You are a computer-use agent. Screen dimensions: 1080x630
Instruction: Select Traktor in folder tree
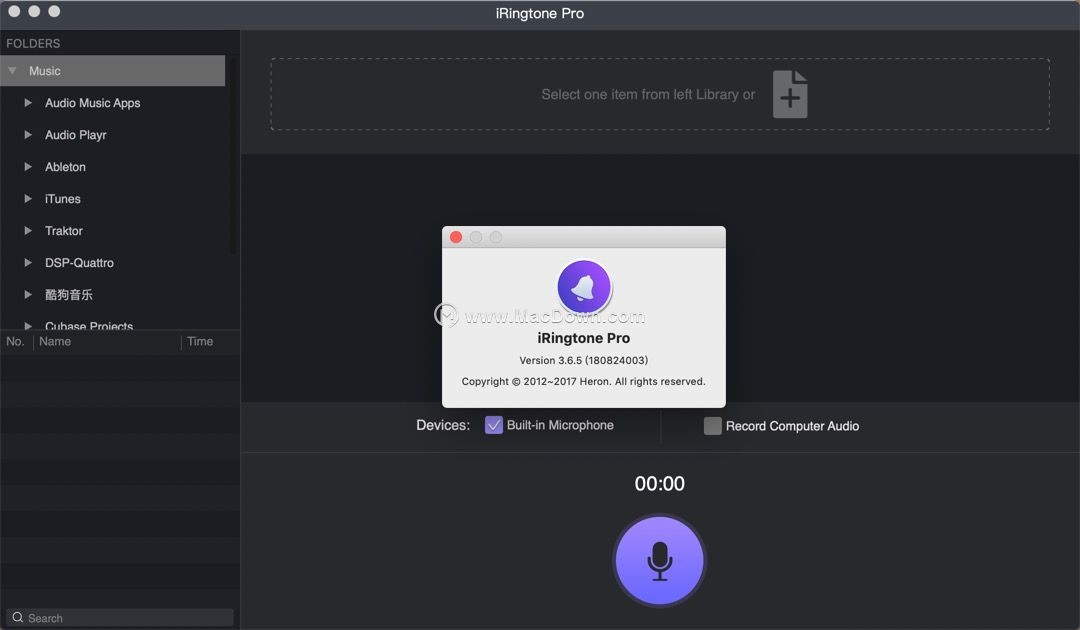64,231
